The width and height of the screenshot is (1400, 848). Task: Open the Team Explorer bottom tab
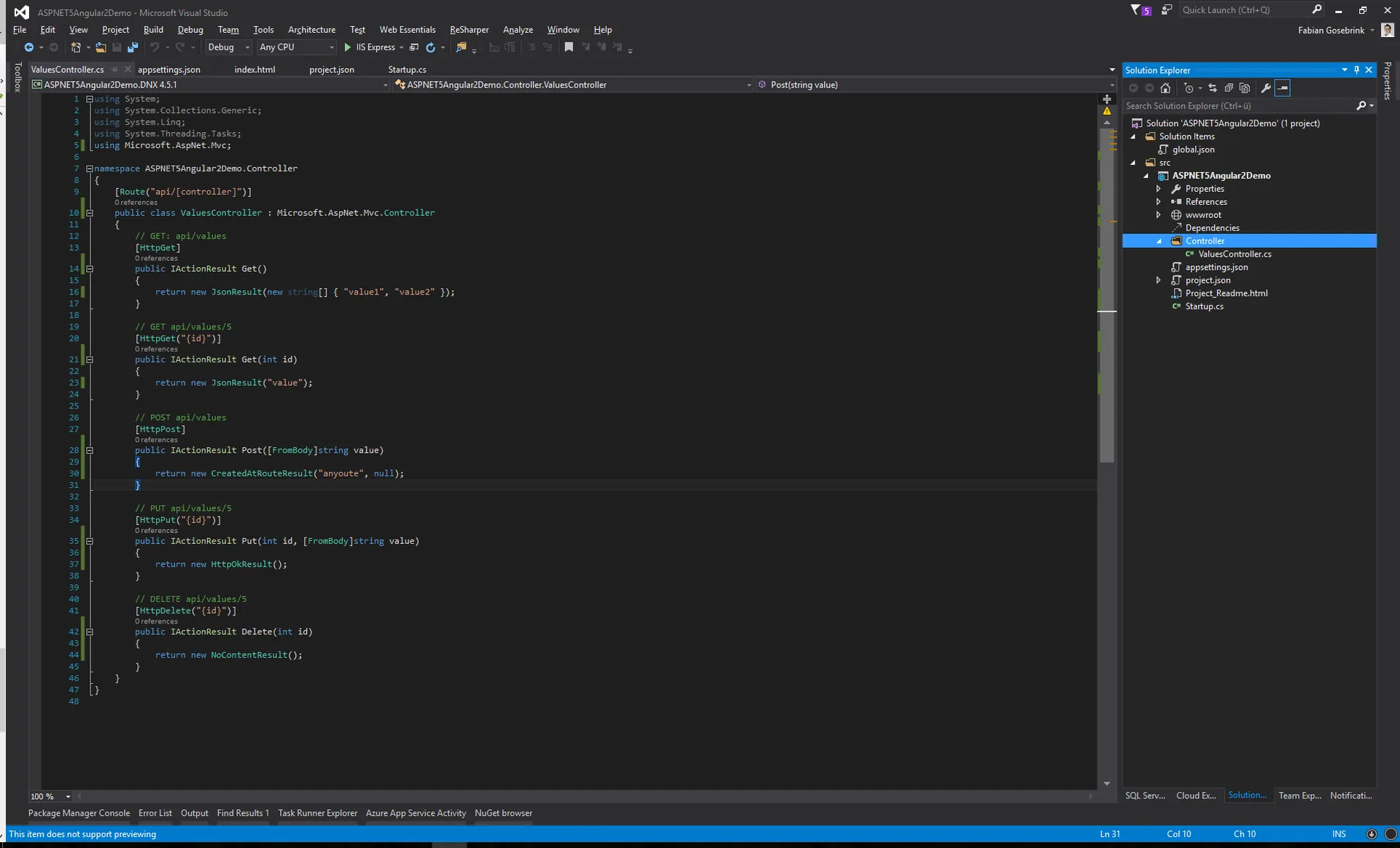click(x=1299, y=796)
